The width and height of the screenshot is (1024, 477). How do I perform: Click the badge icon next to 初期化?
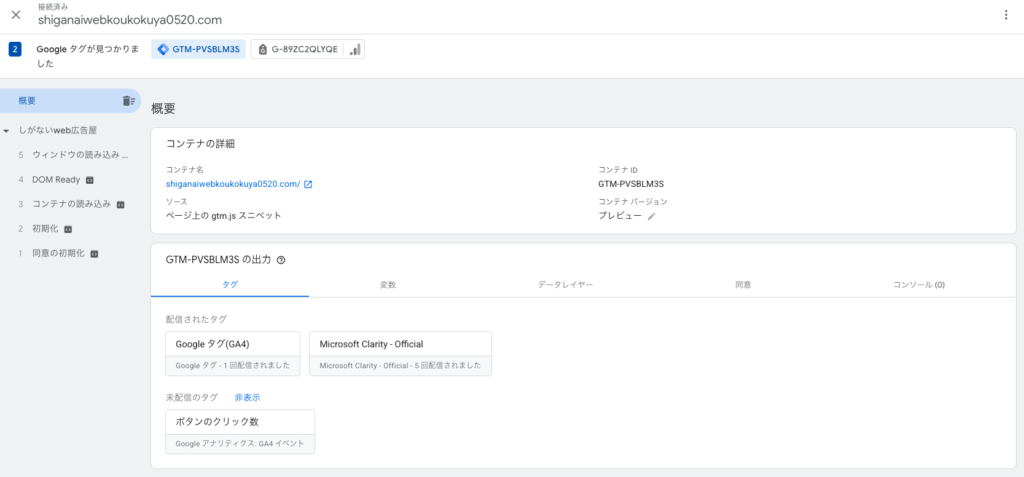(x=68, y=229)
